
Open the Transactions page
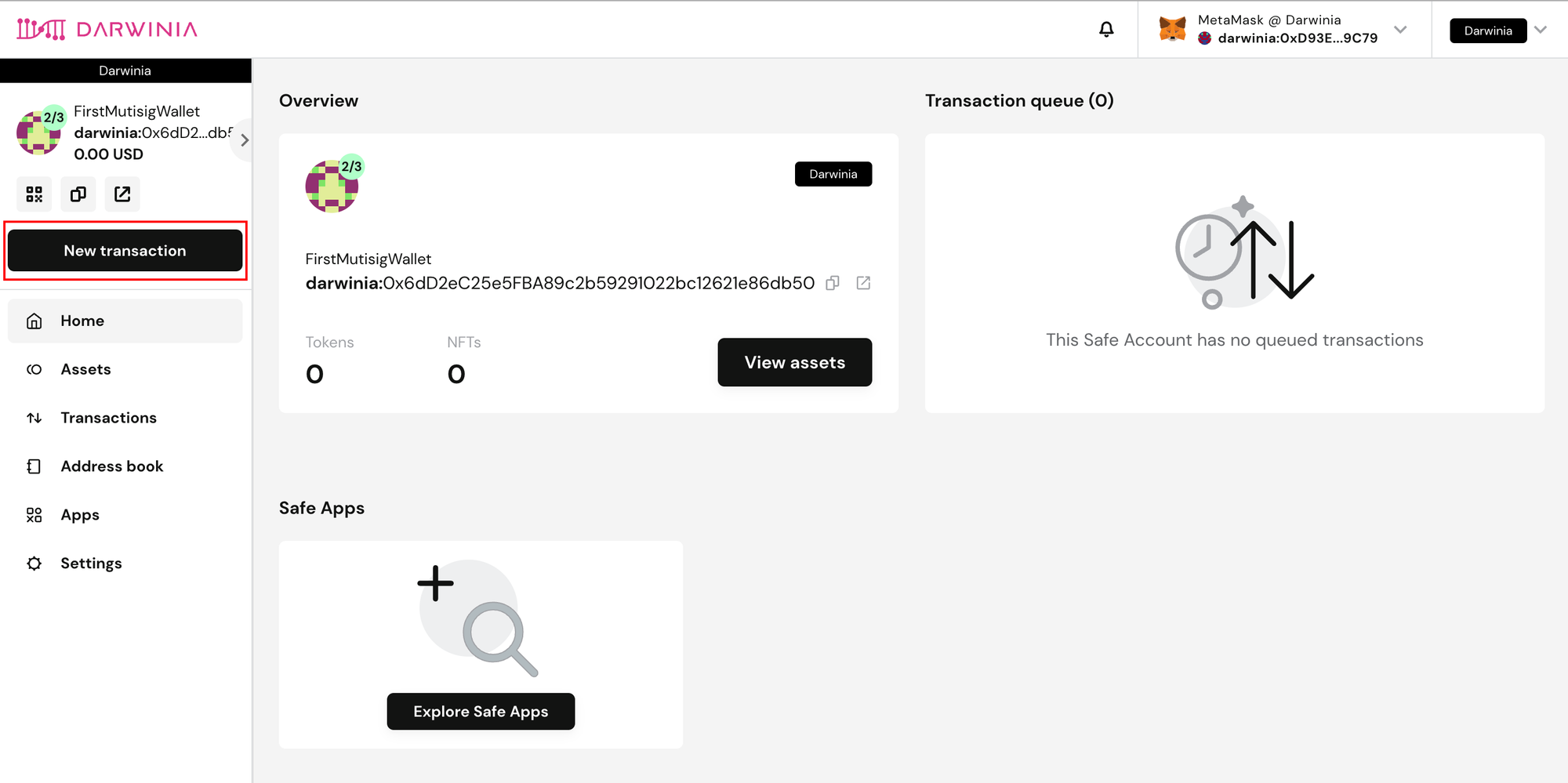click(108, 418)
